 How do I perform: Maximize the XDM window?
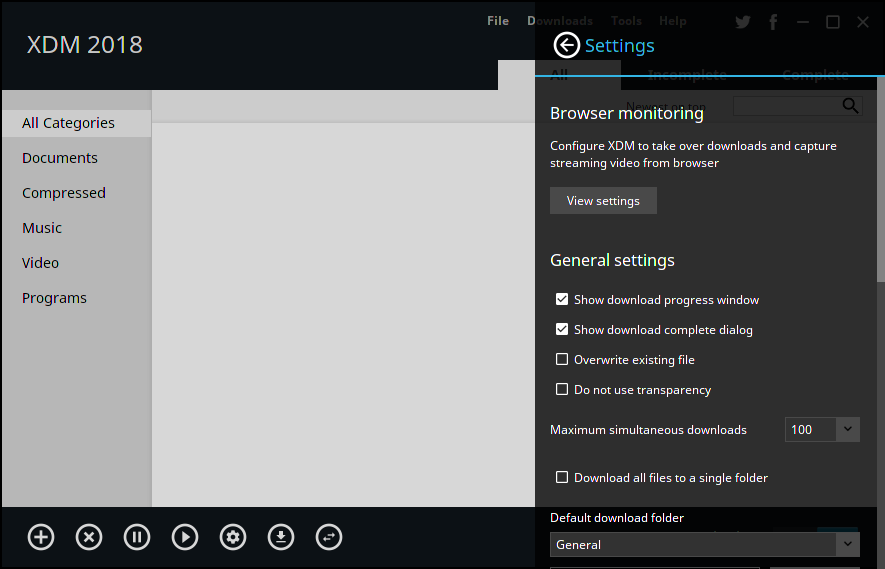tap(833, 22)
